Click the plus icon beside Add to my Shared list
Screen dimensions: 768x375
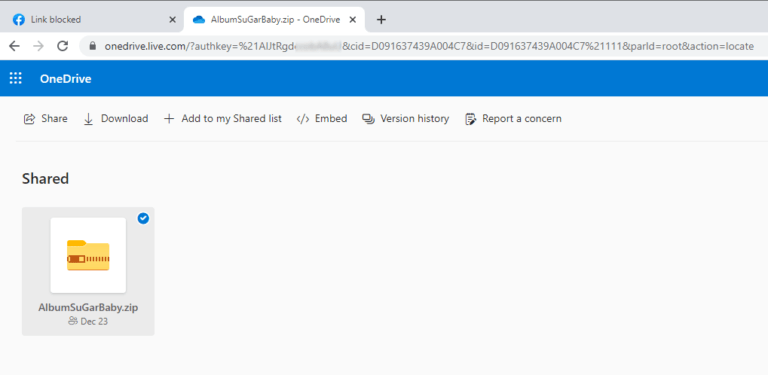tap(169, 119)
